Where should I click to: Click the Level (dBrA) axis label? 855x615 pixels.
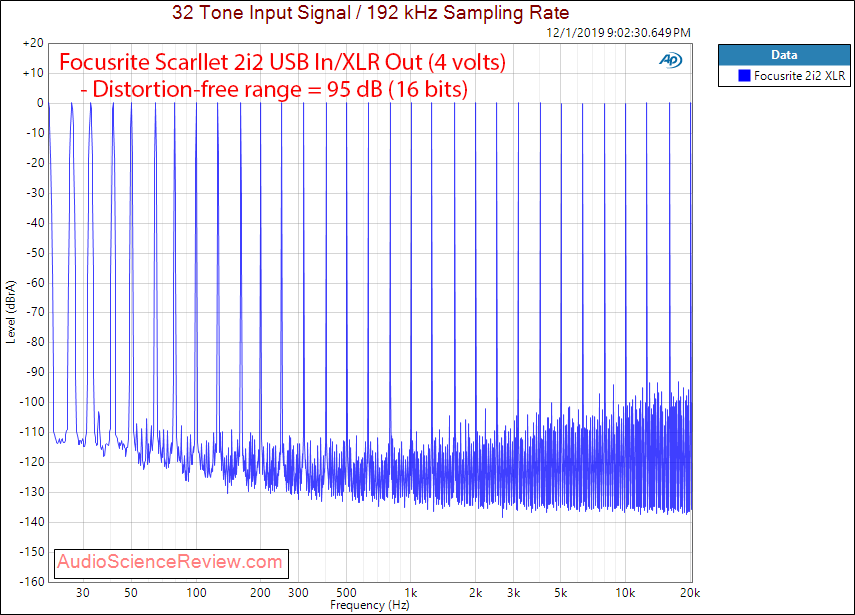click(10, 312)
